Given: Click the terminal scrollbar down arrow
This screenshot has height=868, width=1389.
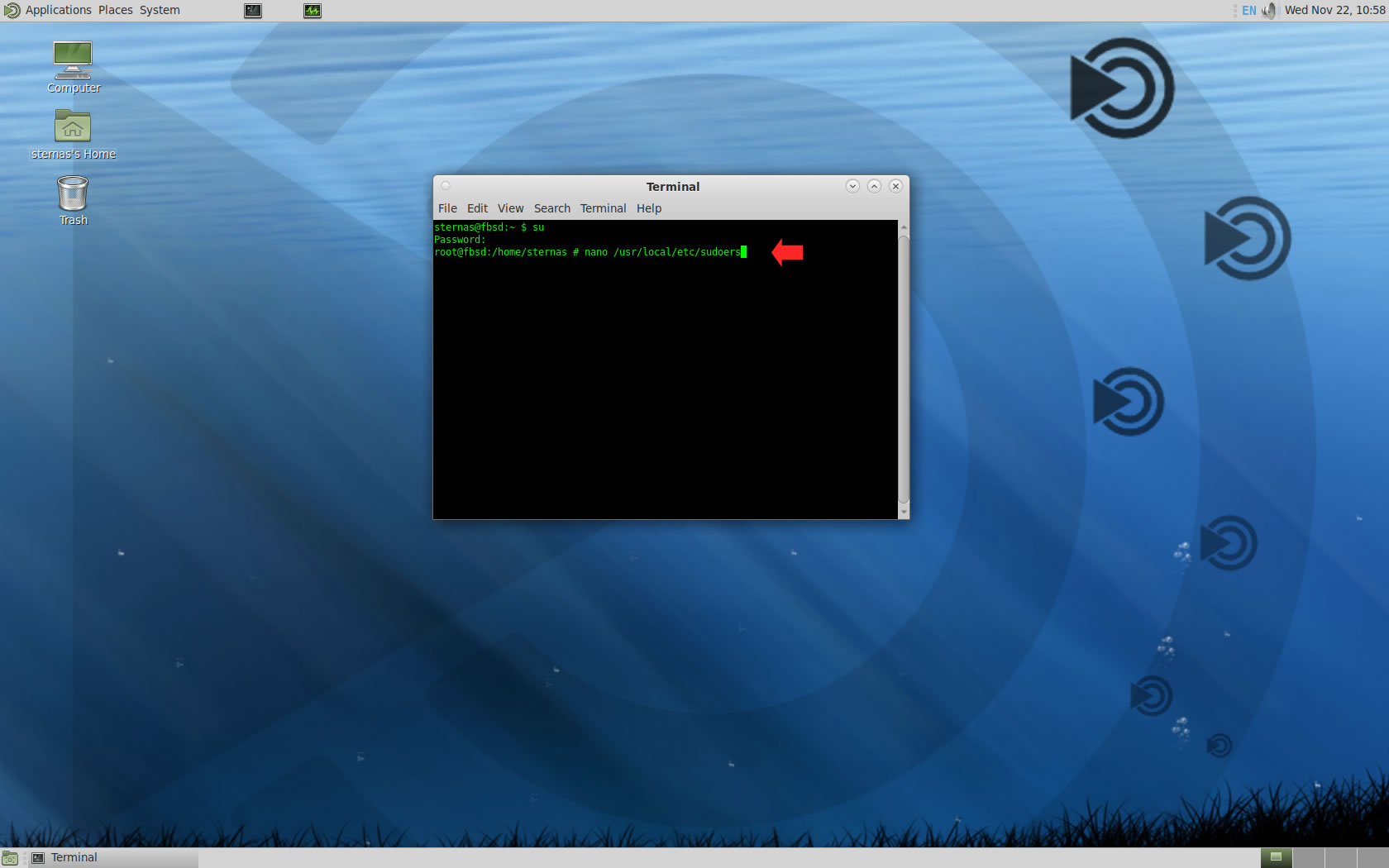Looking at the screenshot, I should 904,513.
